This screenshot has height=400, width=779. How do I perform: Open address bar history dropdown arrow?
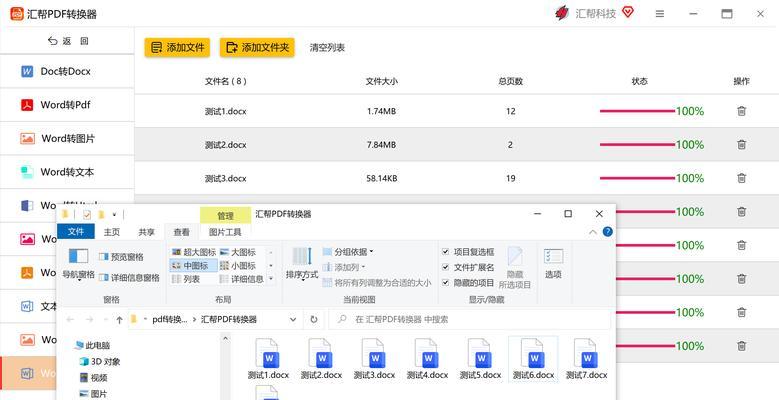(x=293, y=320)
